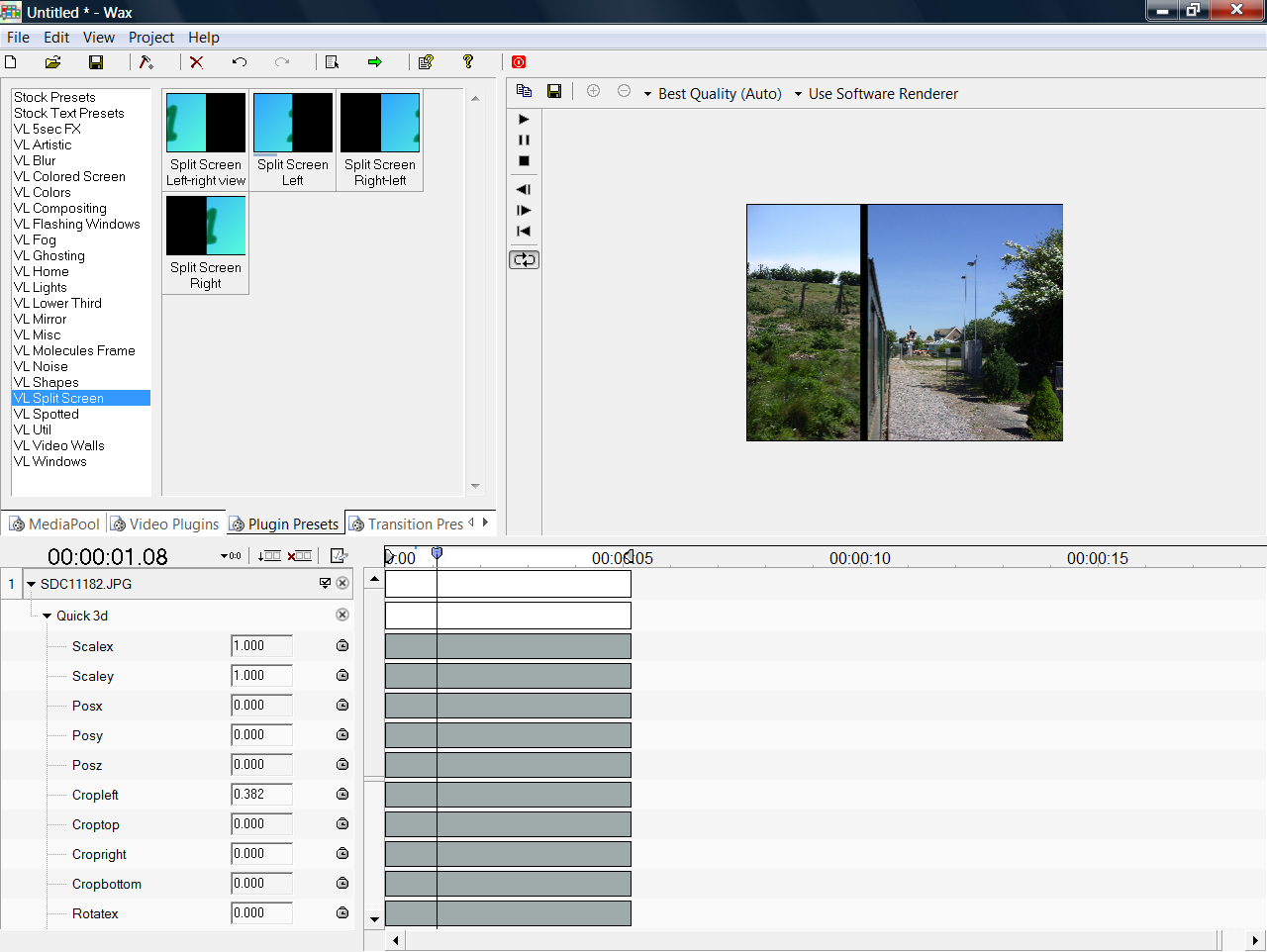Click the green arrow render icon

pos(375,62)
